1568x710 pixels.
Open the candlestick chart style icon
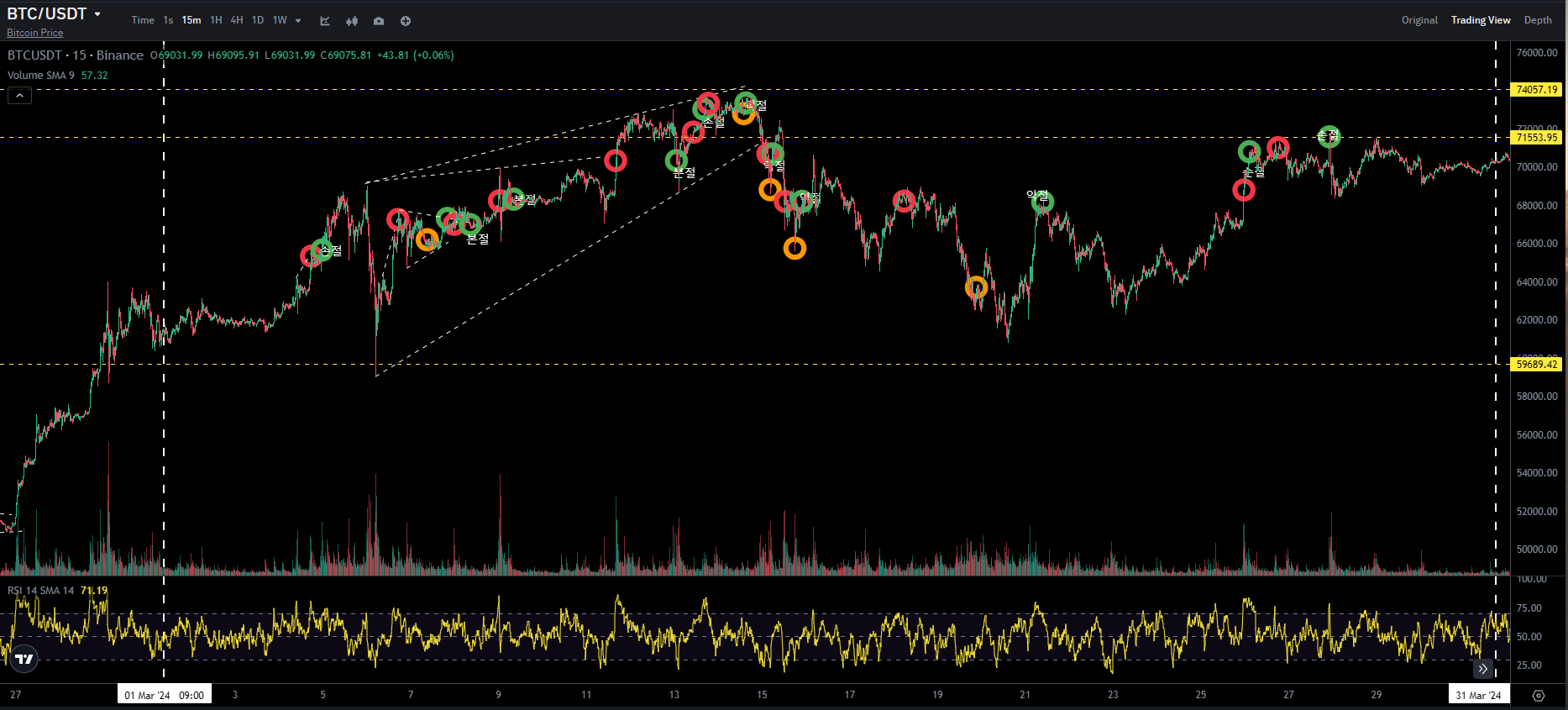click(x=352, y=21)
